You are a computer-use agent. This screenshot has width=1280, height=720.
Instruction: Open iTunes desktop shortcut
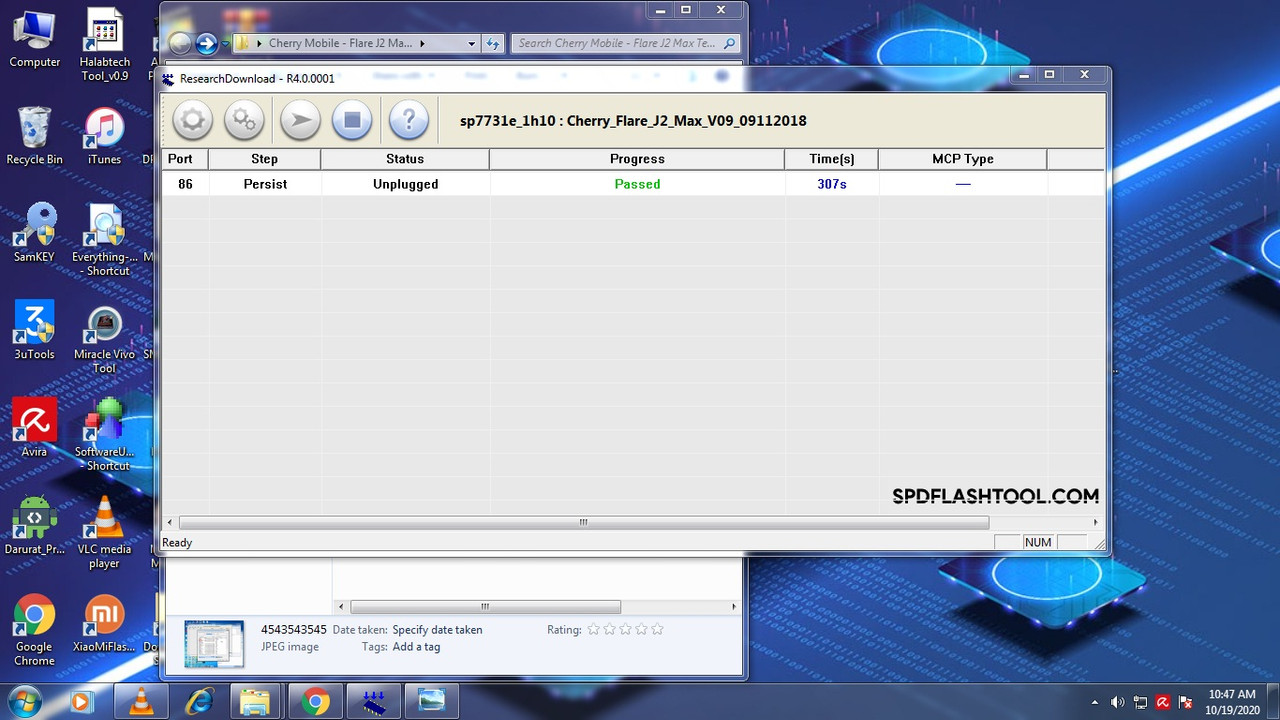pyautogui.click(x=104, y=135)
